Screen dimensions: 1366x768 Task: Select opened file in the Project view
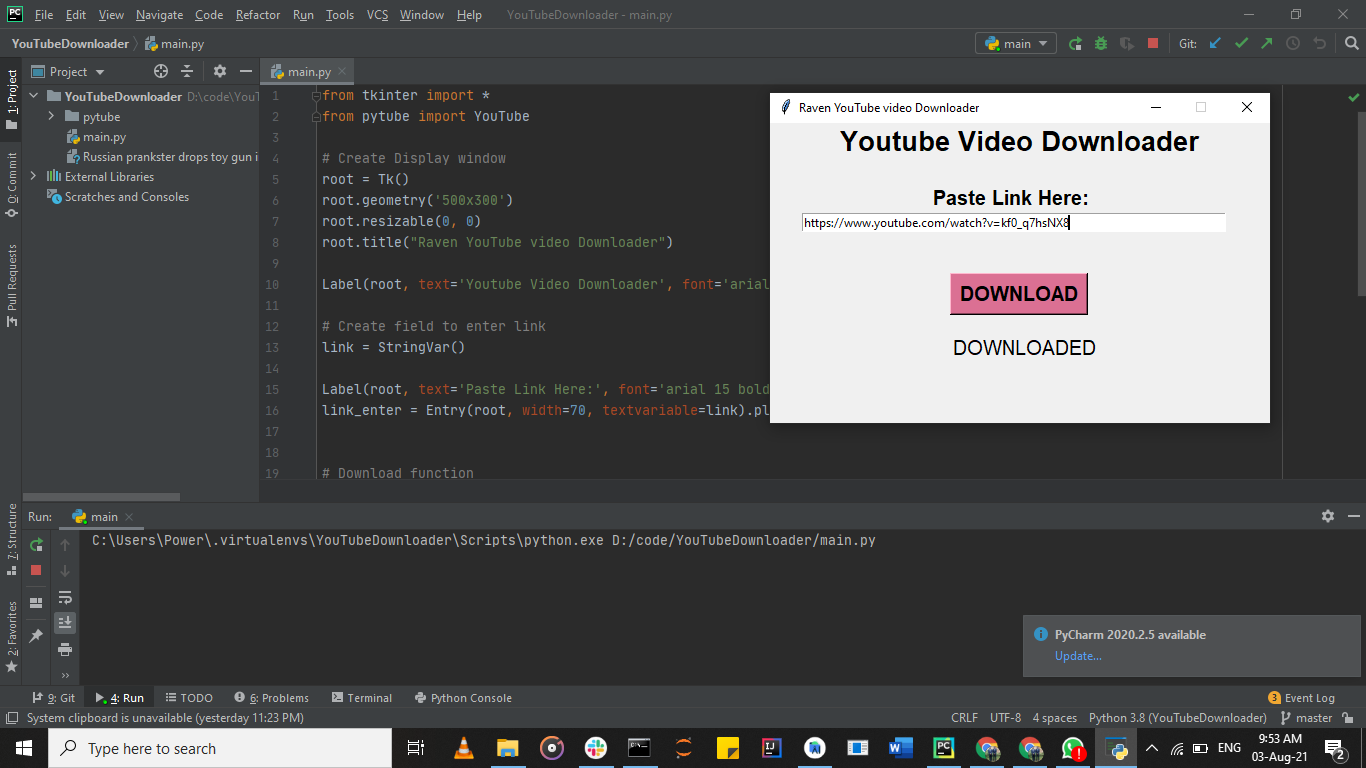tap(159, 71)
